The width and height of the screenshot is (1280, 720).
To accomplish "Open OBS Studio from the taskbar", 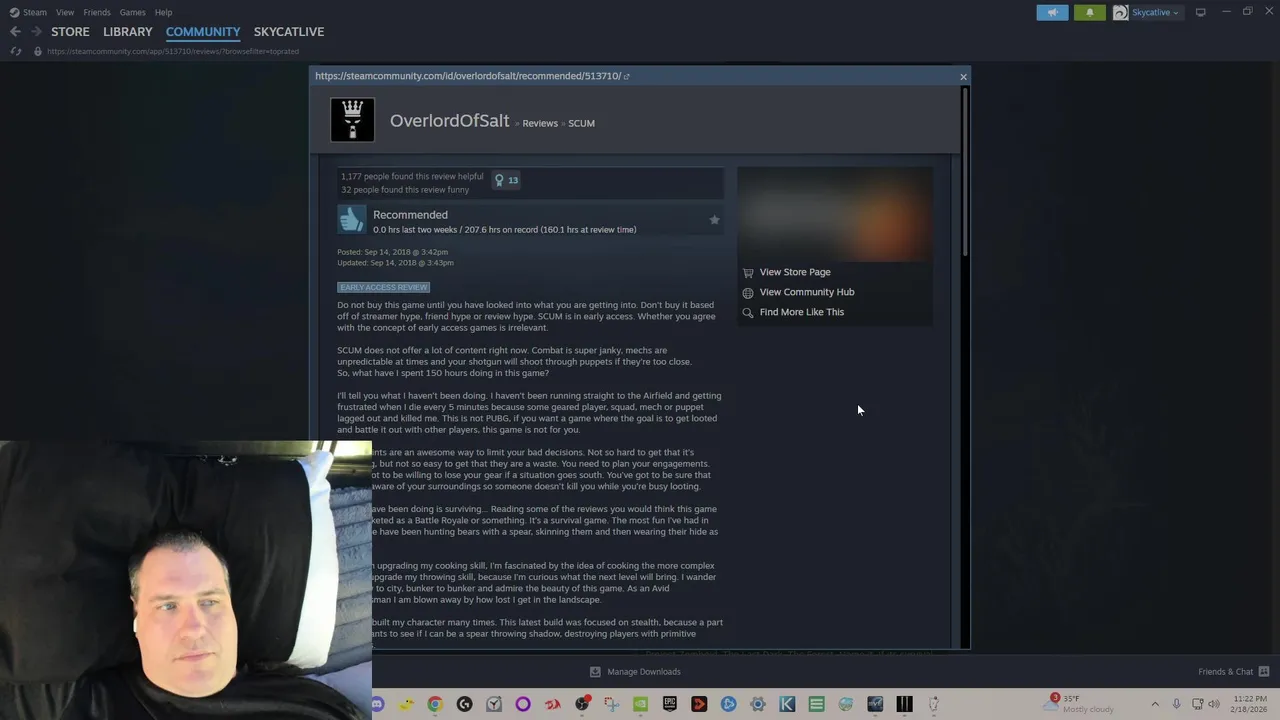I will point(582,705).
